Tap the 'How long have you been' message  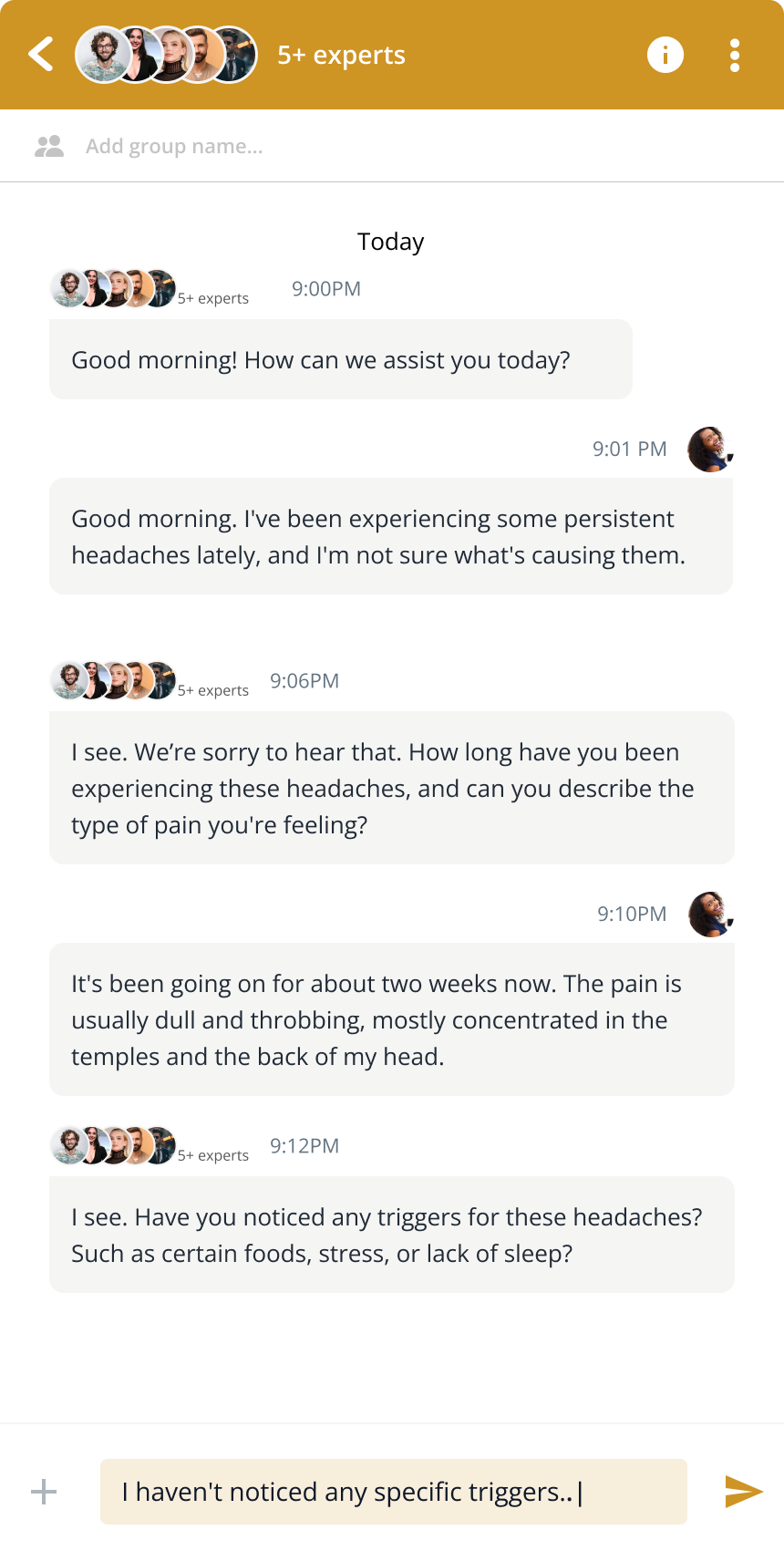point(391,788)
